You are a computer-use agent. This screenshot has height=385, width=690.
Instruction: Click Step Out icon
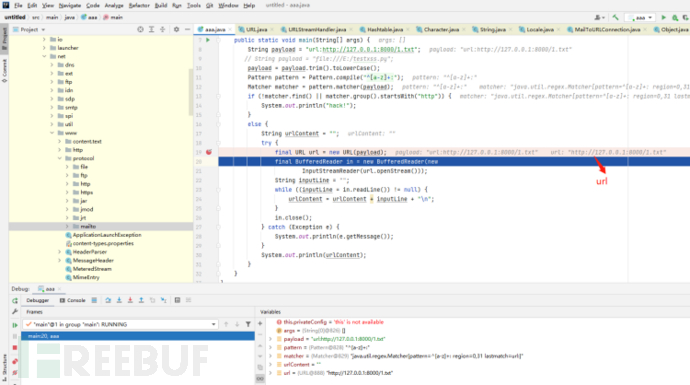coord(141,300)
